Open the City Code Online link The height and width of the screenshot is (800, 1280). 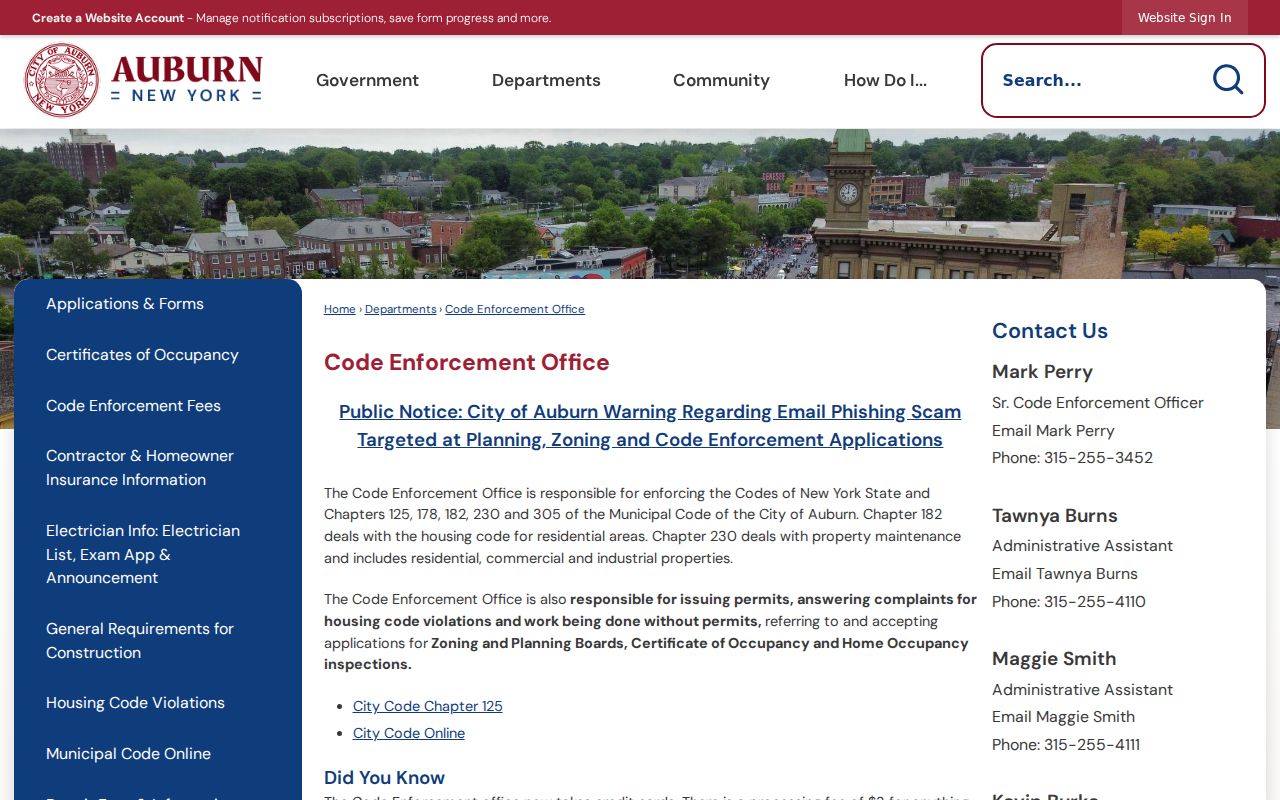click(x=409, y=733)
